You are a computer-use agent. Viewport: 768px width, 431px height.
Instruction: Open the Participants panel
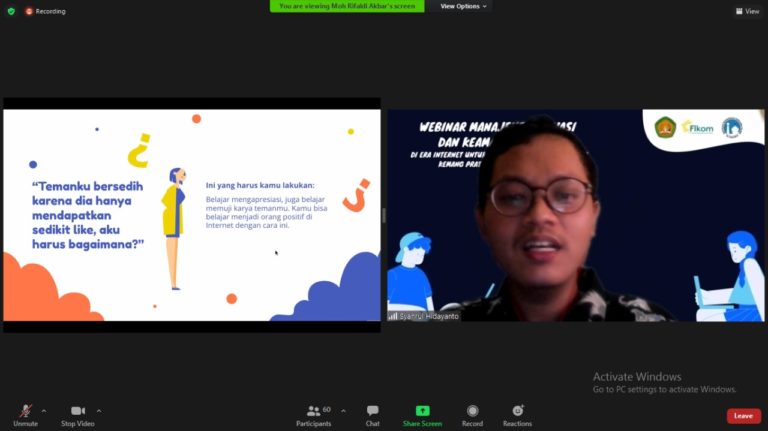click(x=313, y=411)
